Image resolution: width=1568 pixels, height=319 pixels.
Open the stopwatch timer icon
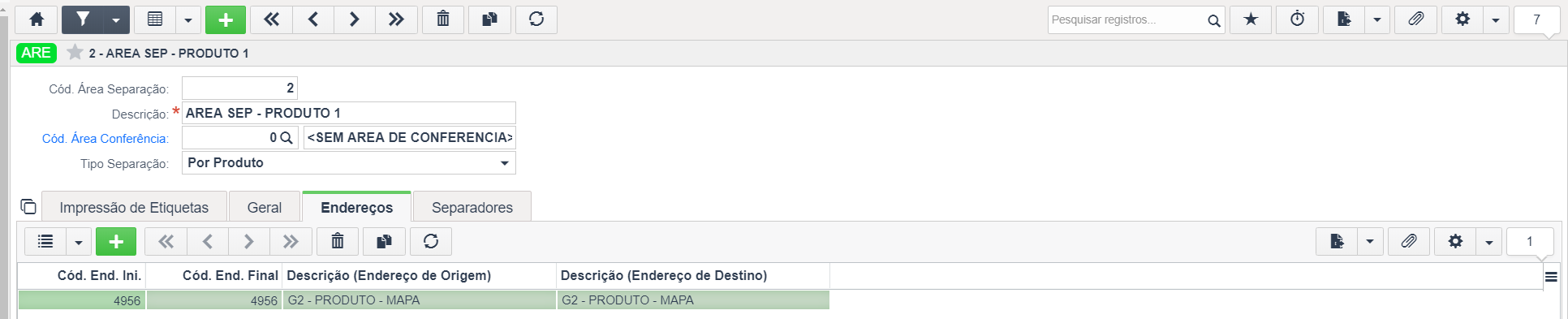click(x=1297, y=19)
